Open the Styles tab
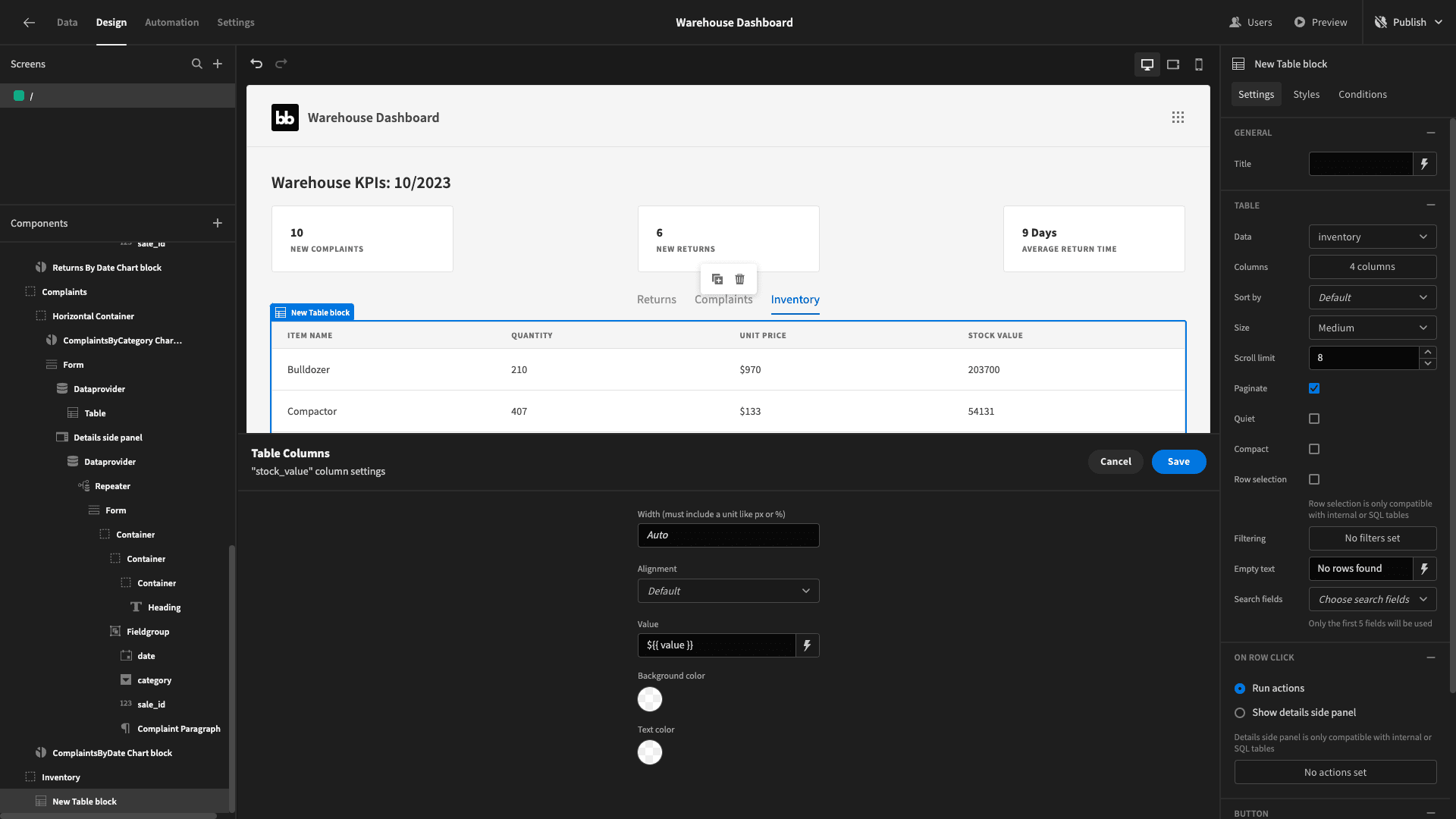 [1307, 94]
